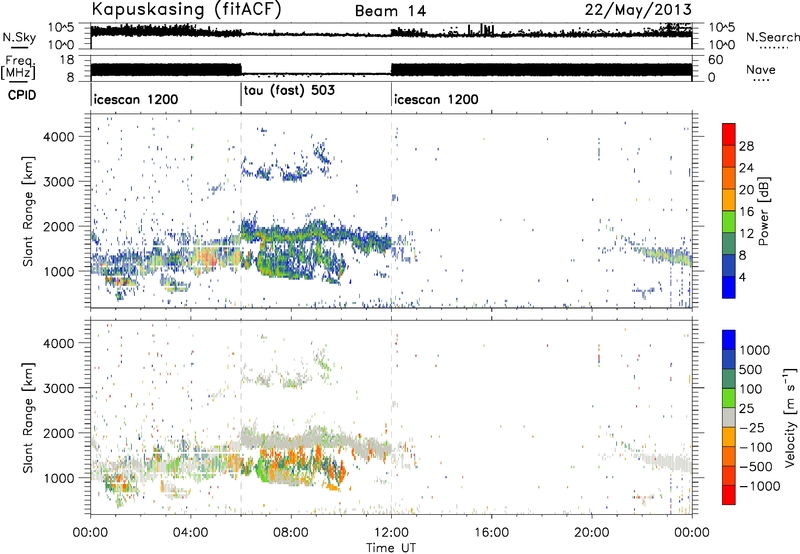Image resolution: width=800 pixels, height=554 pixels.
Task: Click the '-1000' tick on Velocity colorbar
Action: (x=760, y=486)
